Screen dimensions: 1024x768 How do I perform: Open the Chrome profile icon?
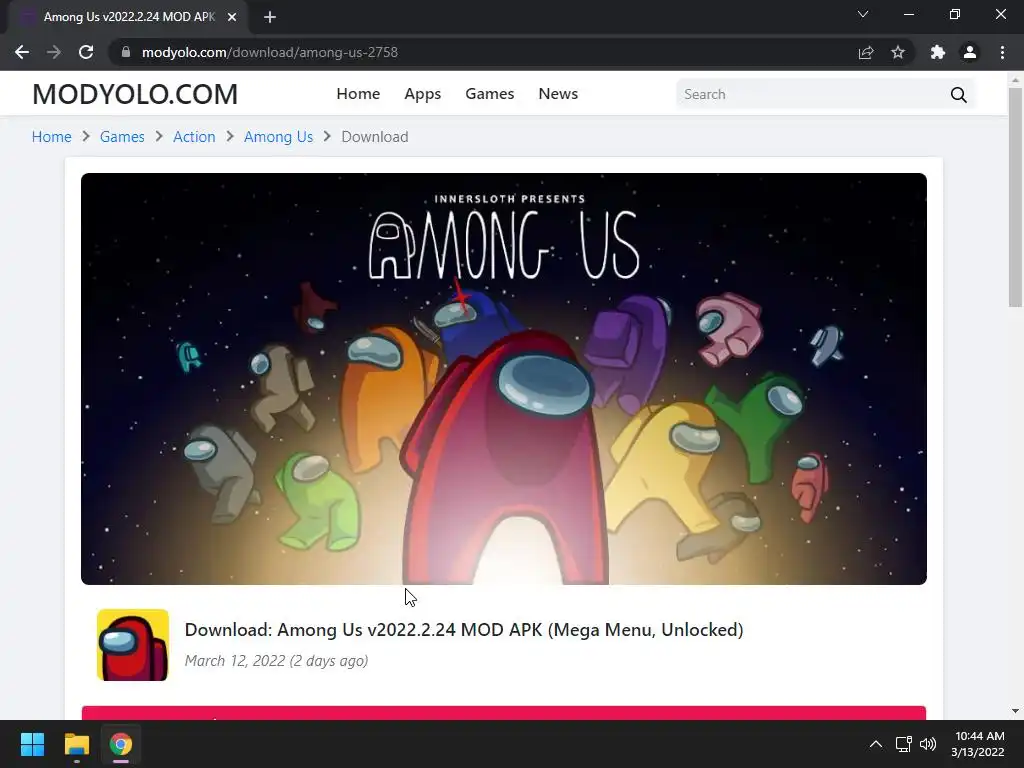pyautogui.click(x=970, y=52)
